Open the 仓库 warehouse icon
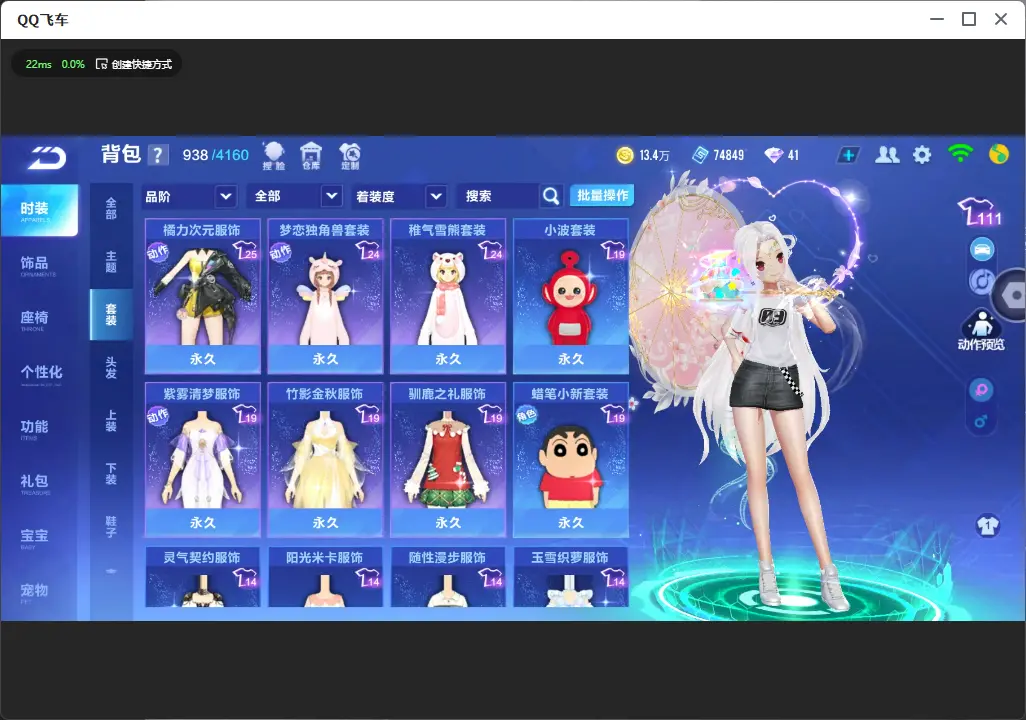This screenshot has height=720, width=1026. pos(311,156)
